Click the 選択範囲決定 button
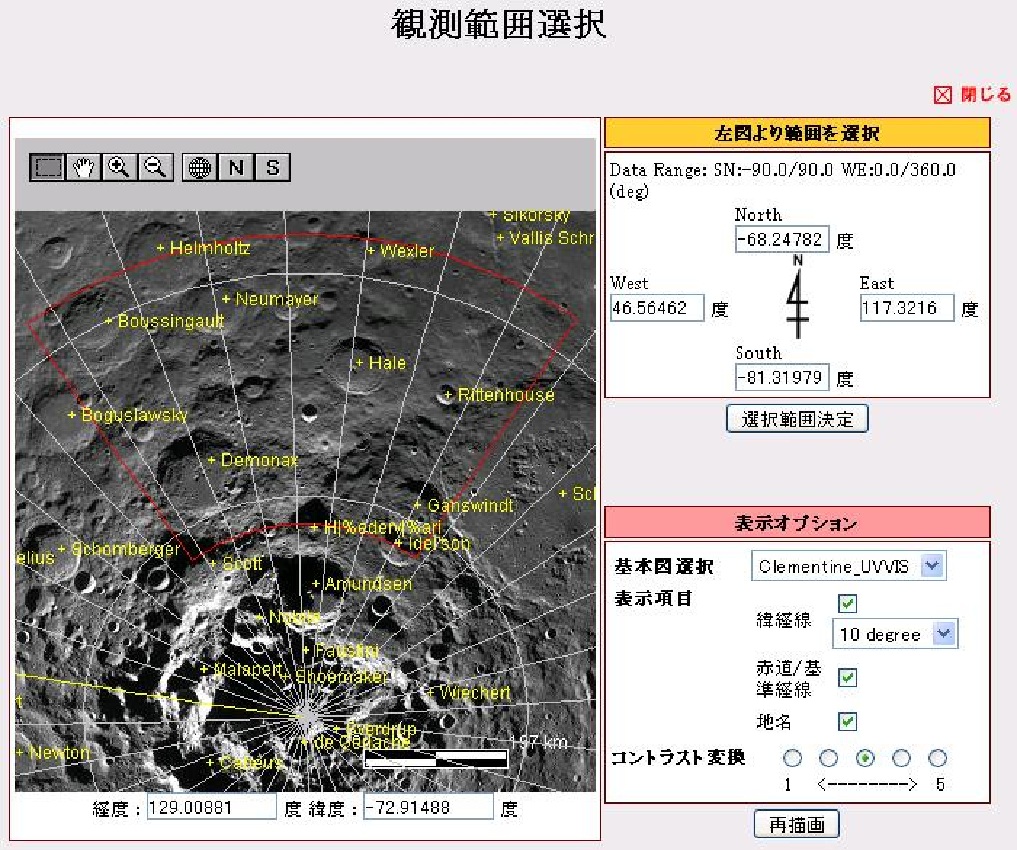This screenshot has height=850, width=1017. (797, 419)
